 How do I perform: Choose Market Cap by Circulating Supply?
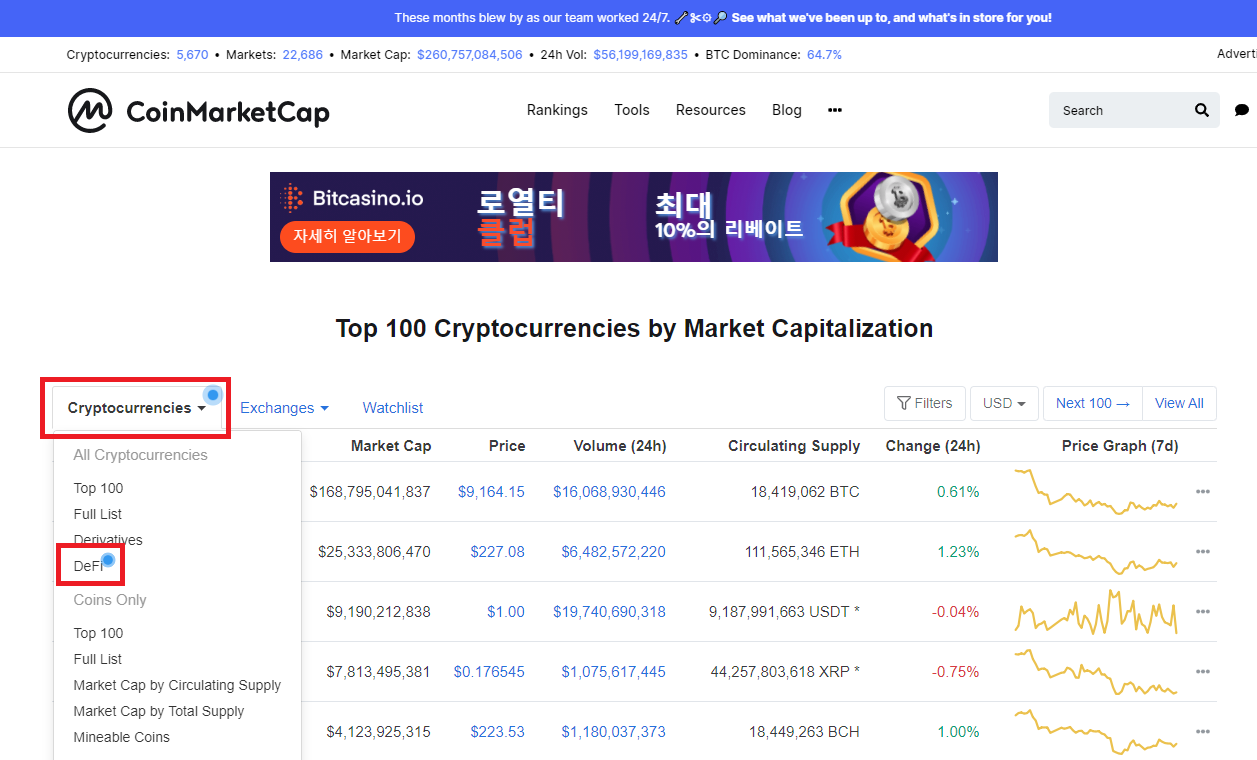pyautogui.click(x=177, y=685)
